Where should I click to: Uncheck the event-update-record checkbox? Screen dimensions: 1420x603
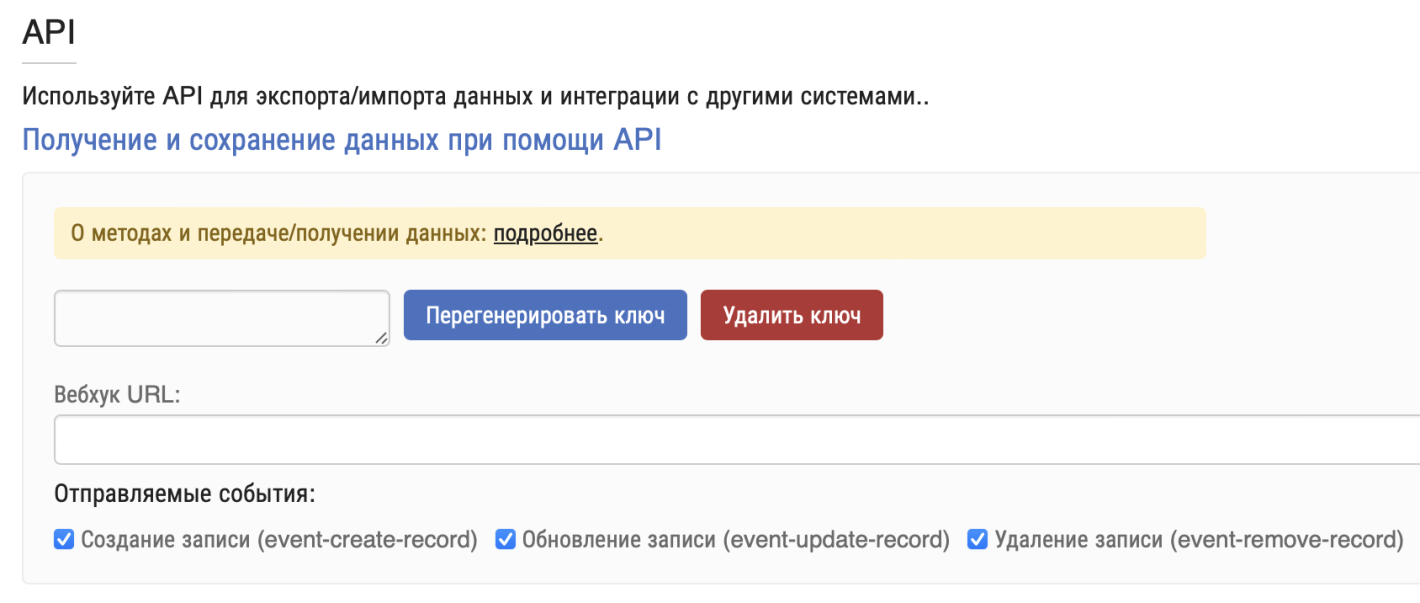point(506,540)
